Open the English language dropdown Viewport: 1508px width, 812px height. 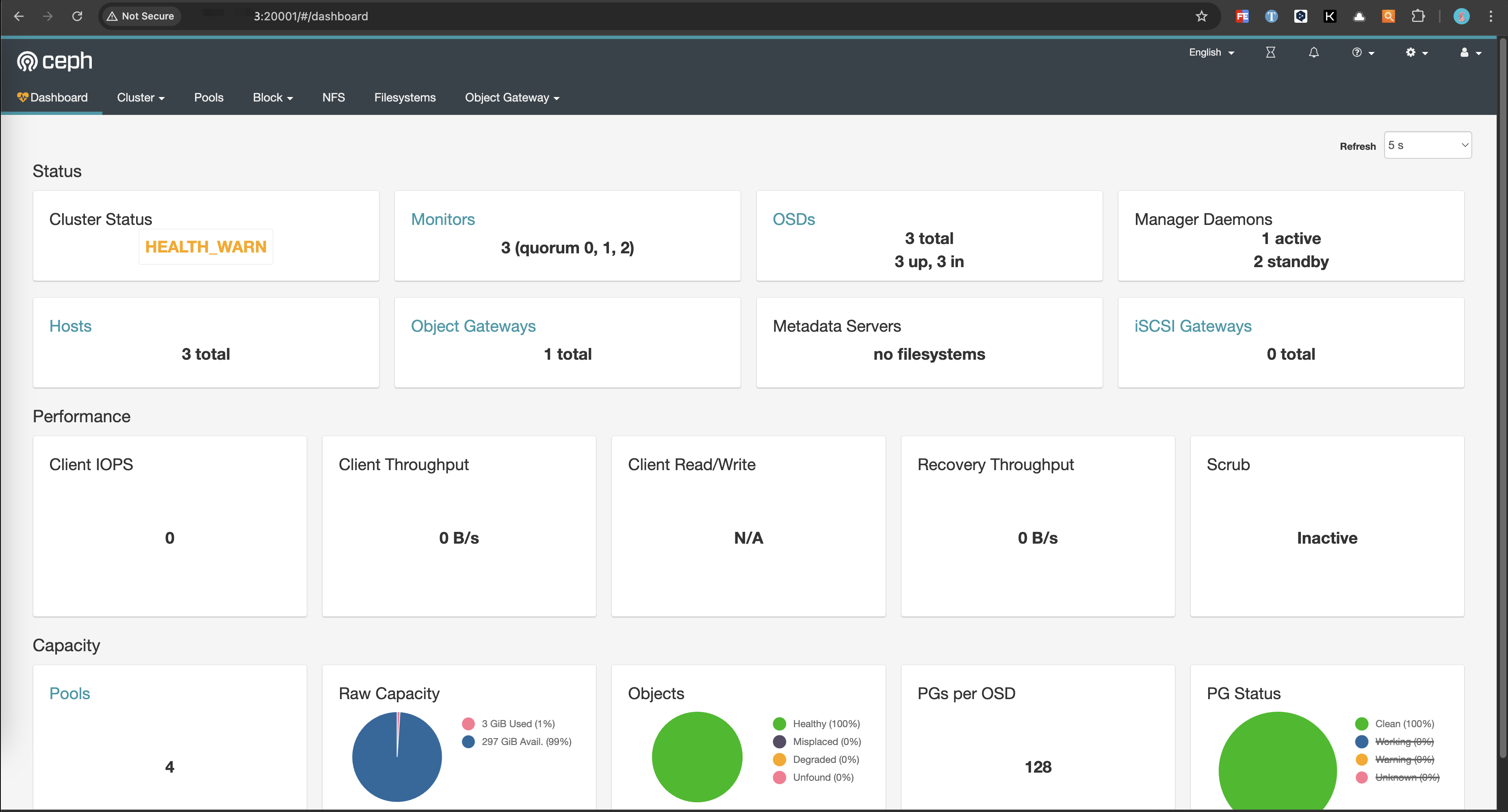click(1211, 53)
